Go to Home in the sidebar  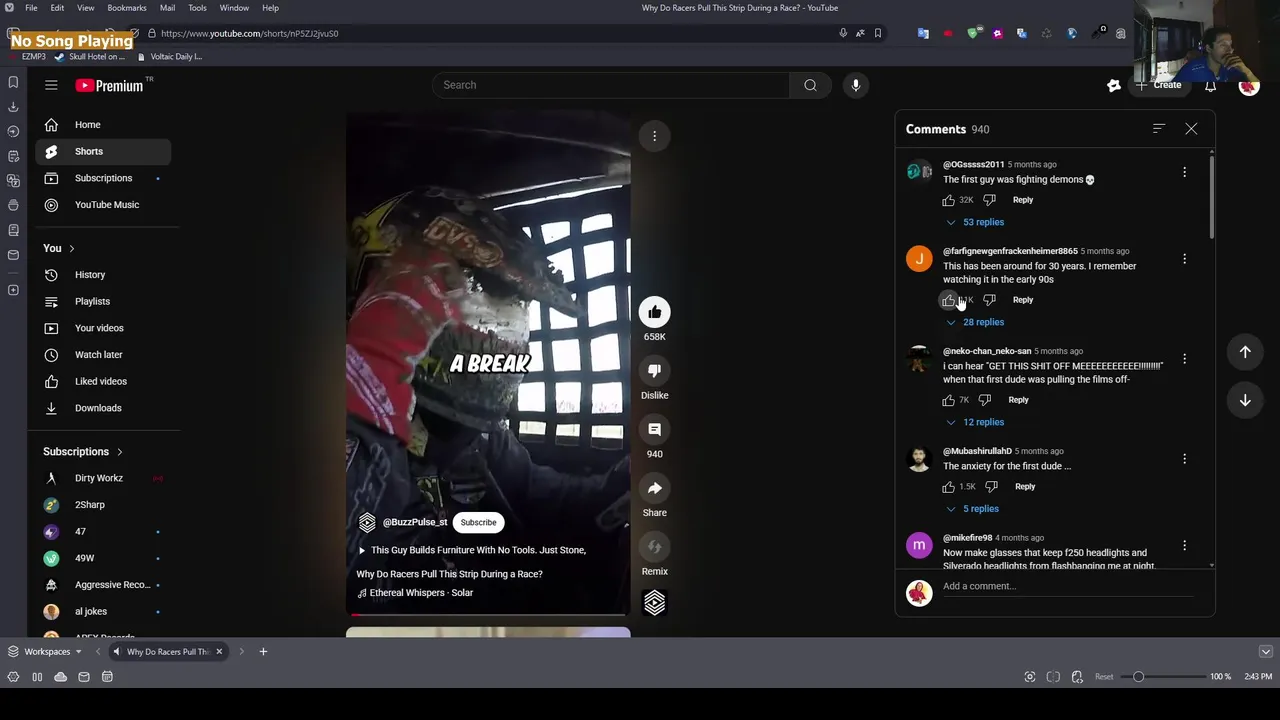click(x=103, y=125)
